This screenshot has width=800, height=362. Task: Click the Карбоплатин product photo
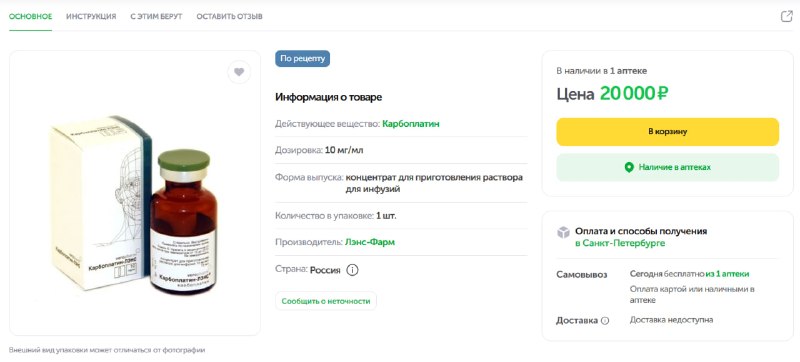click(x=135, y=204)
